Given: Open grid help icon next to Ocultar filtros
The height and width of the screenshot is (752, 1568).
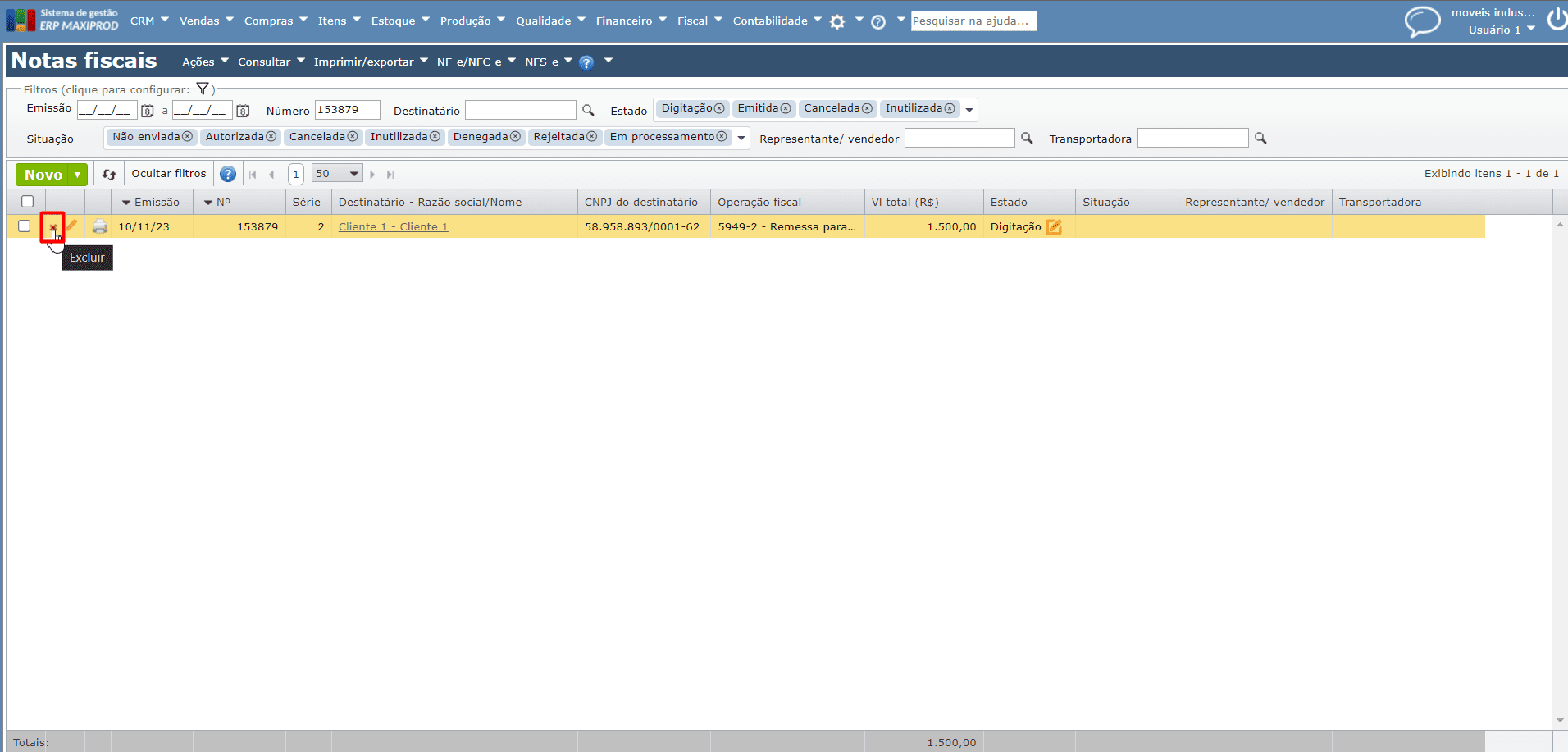Looking at the screenshot, I should pyautogui.click(x=228, y=174).
